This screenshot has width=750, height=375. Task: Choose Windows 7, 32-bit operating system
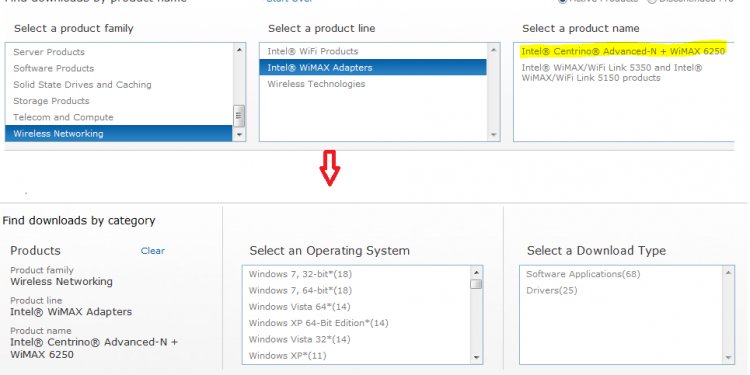(x=356, y=274)
